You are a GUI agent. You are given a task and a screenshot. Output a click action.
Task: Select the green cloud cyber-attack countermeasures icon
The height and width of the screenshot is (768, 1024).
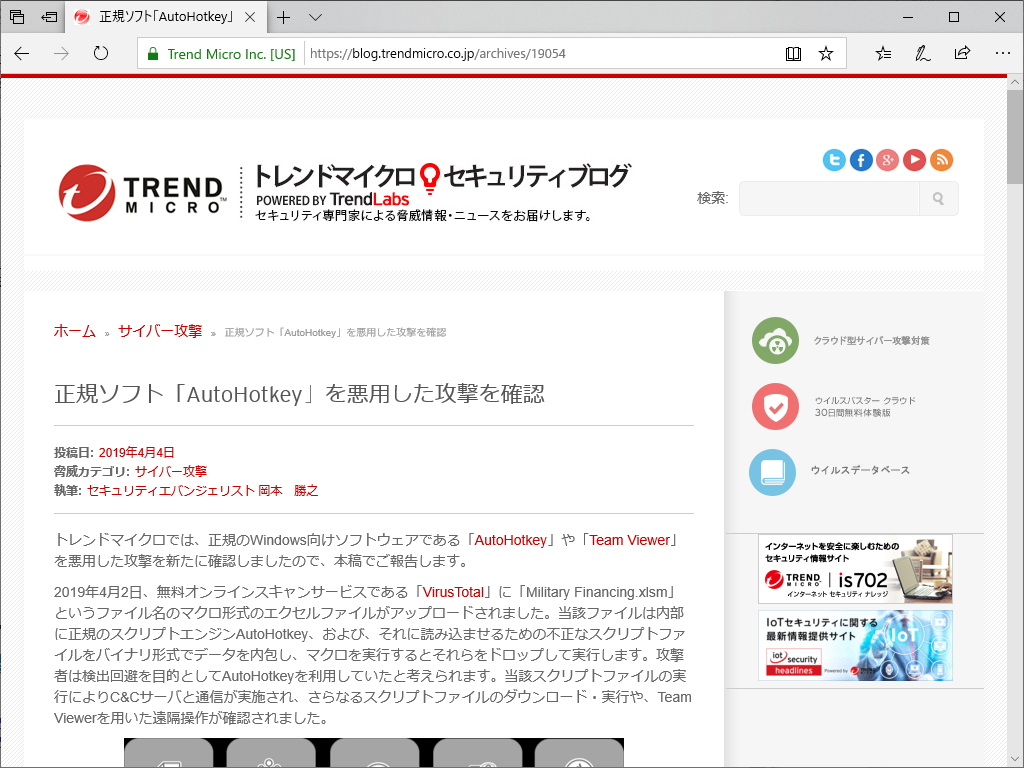774,340
